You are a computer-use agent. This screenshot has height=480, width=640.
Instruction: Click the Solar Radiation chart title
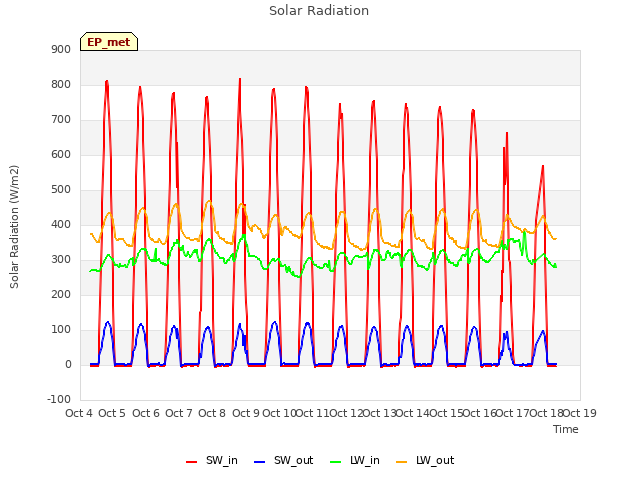point(319,11)
